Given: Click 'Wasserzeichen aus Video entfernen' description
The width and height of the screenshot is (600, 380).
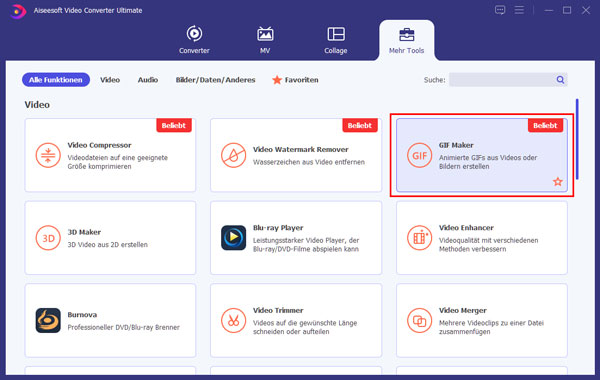Looking at the screenshot, I should pyautogui.click(x=309, y=162).
